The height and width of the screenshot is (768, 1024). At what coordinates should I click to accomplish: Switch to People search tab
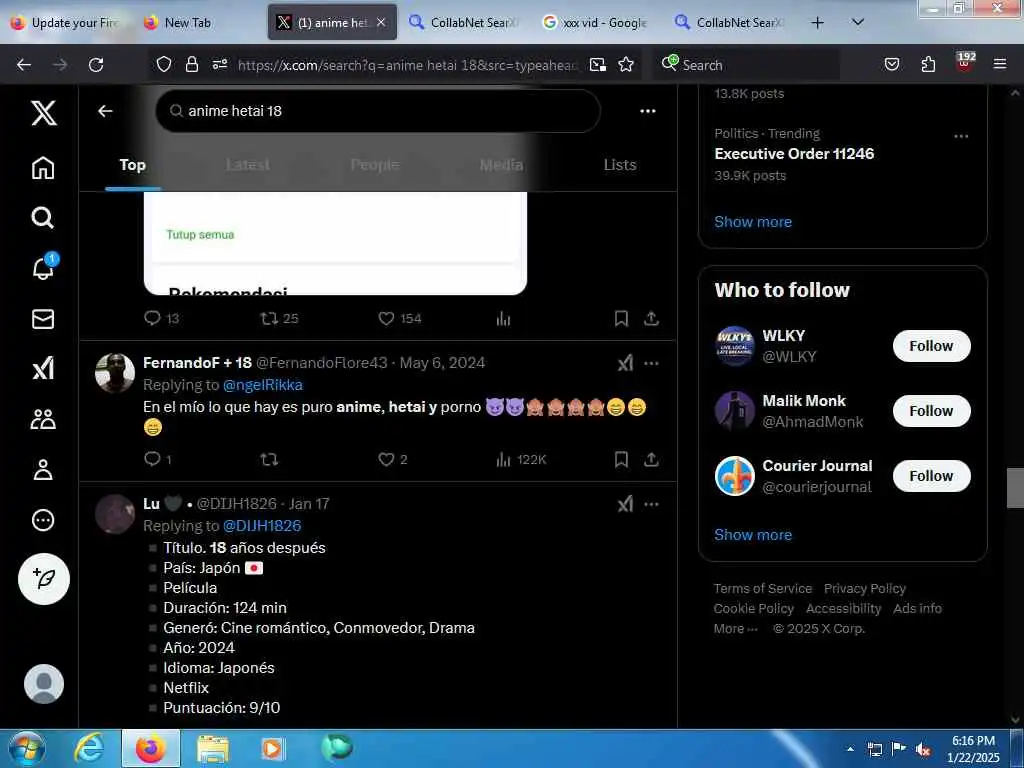[375, 165]
